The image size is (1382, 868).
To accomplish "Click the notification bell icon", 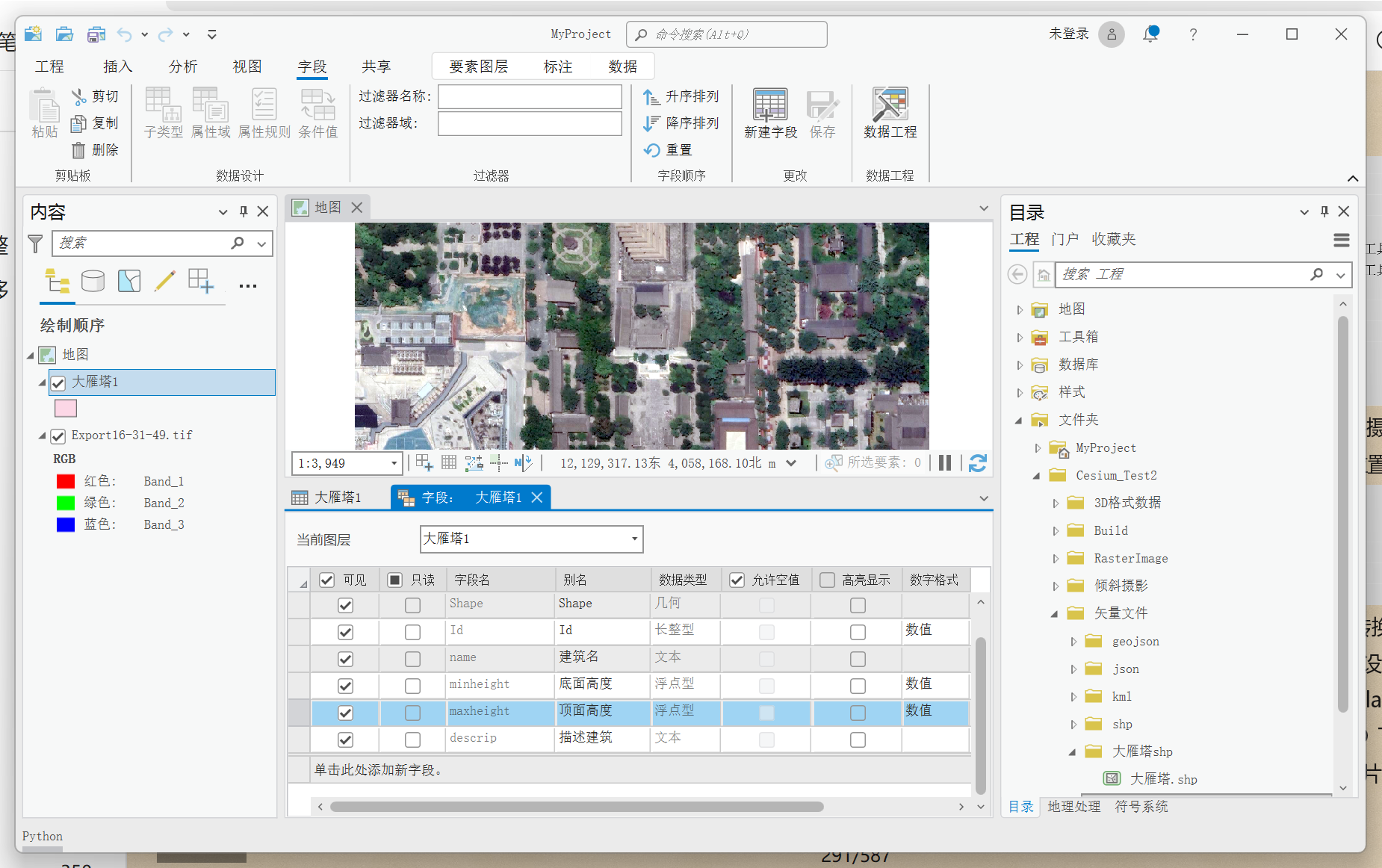I will pos(1151,34).
